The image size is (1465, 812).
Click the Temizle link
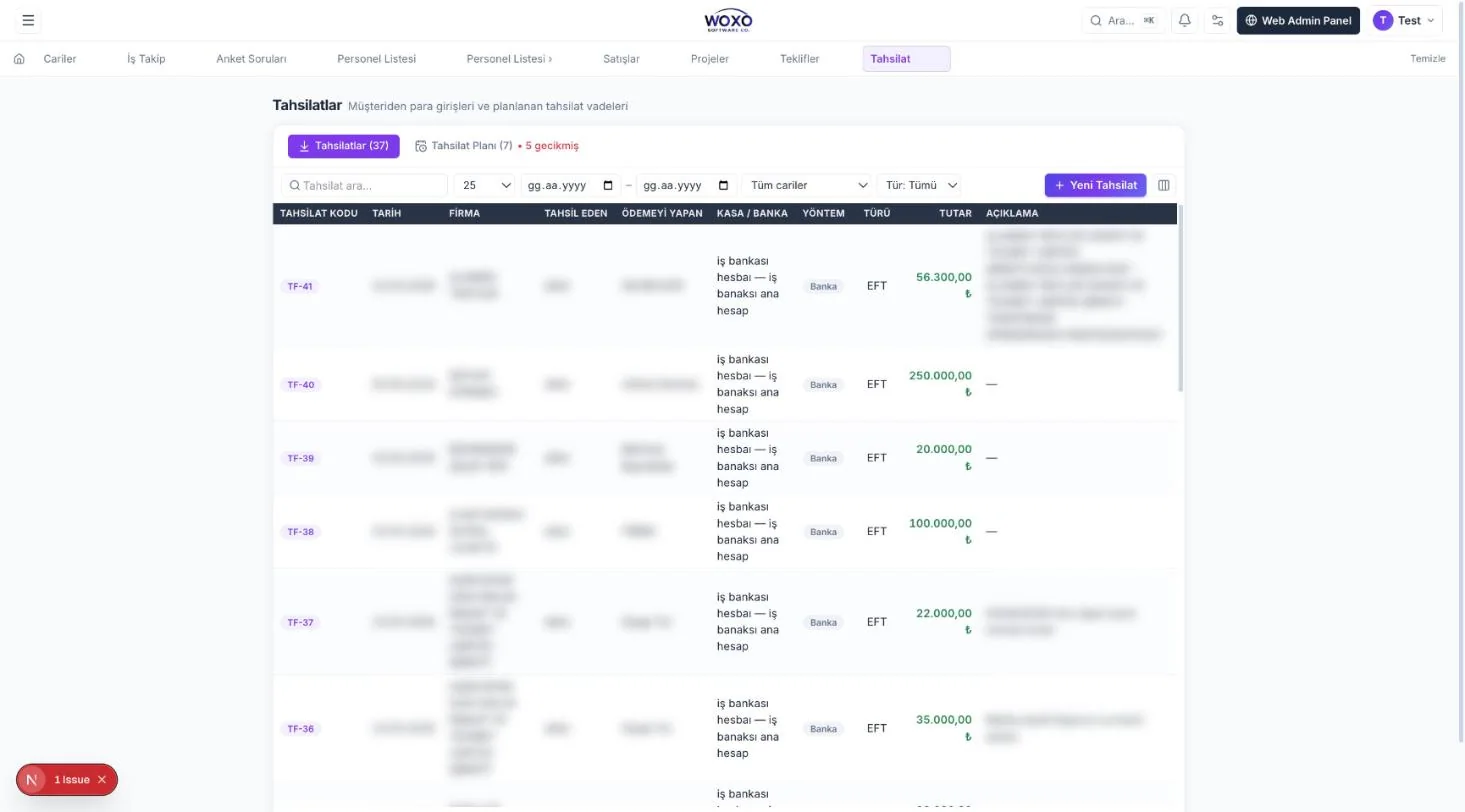tap(1428, 59)
